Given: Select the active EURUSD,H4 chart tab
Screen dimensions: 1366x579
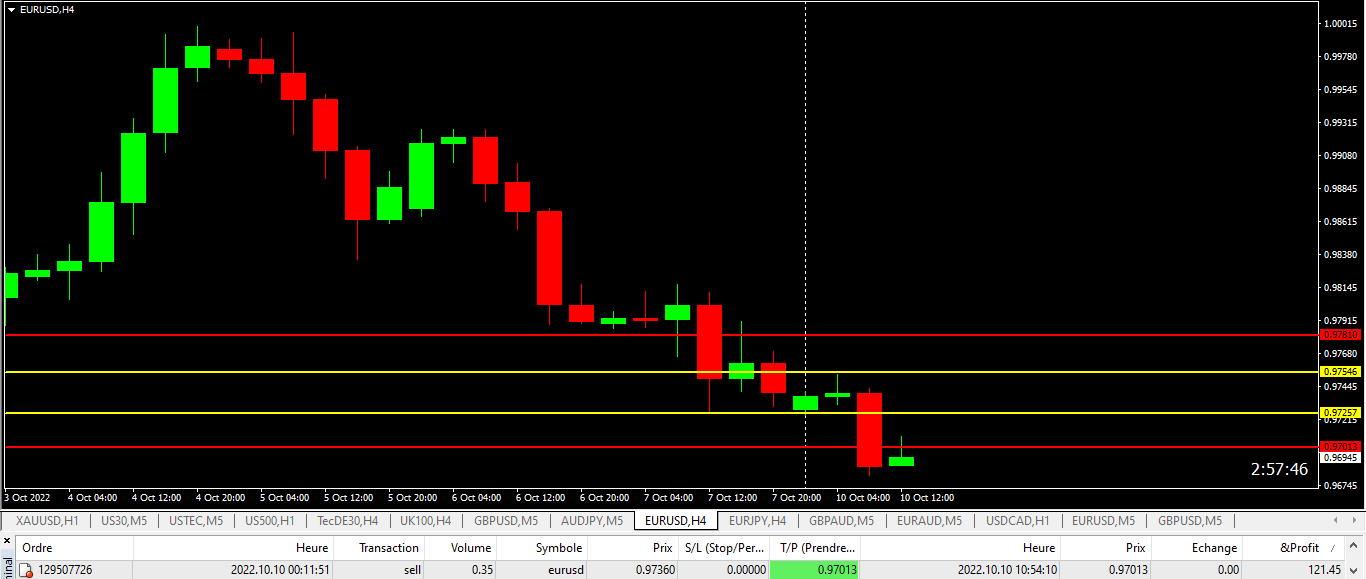Looking at the screenshot, I should (x=675, y=521).
